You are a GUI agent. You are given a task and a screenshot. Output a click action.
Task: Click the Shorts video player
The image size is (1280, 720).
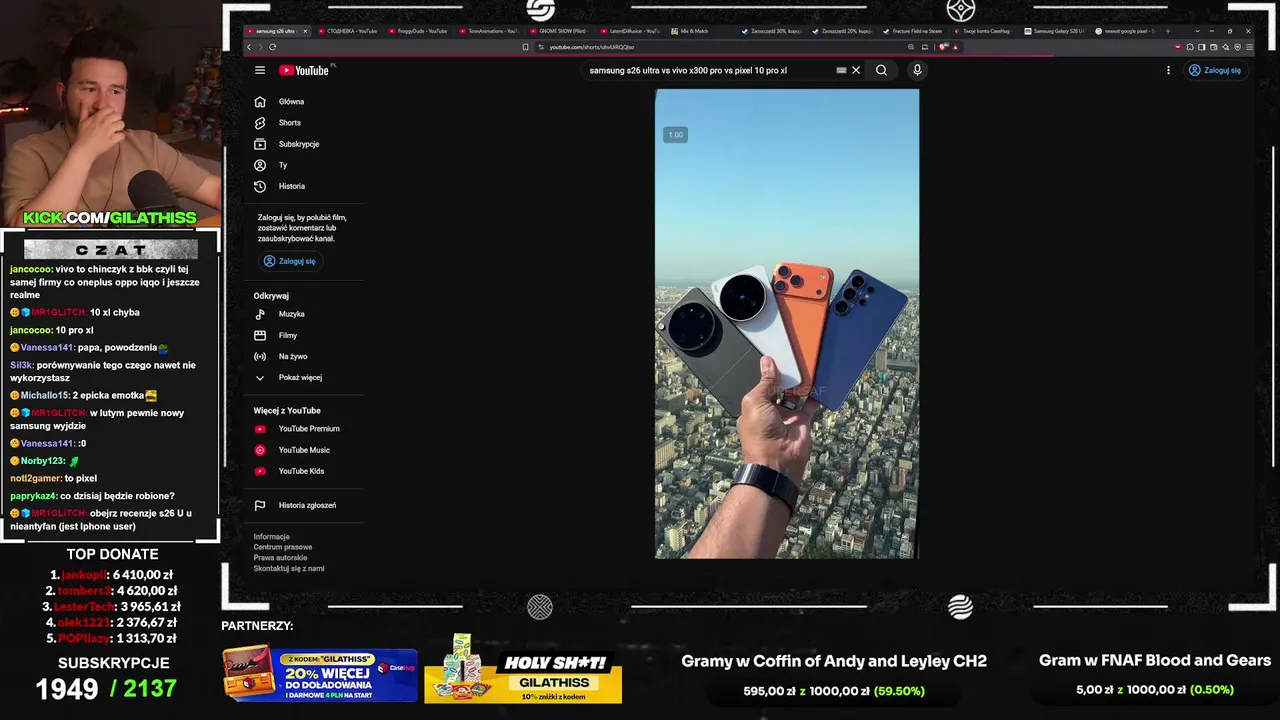point(787,323)
